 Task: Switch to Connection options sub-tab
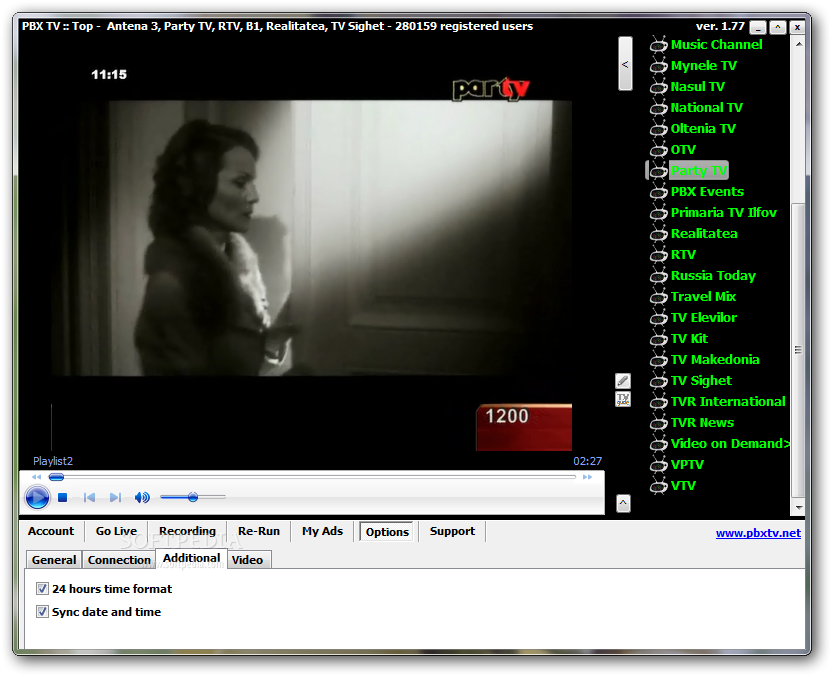click(x=119, y=560)
